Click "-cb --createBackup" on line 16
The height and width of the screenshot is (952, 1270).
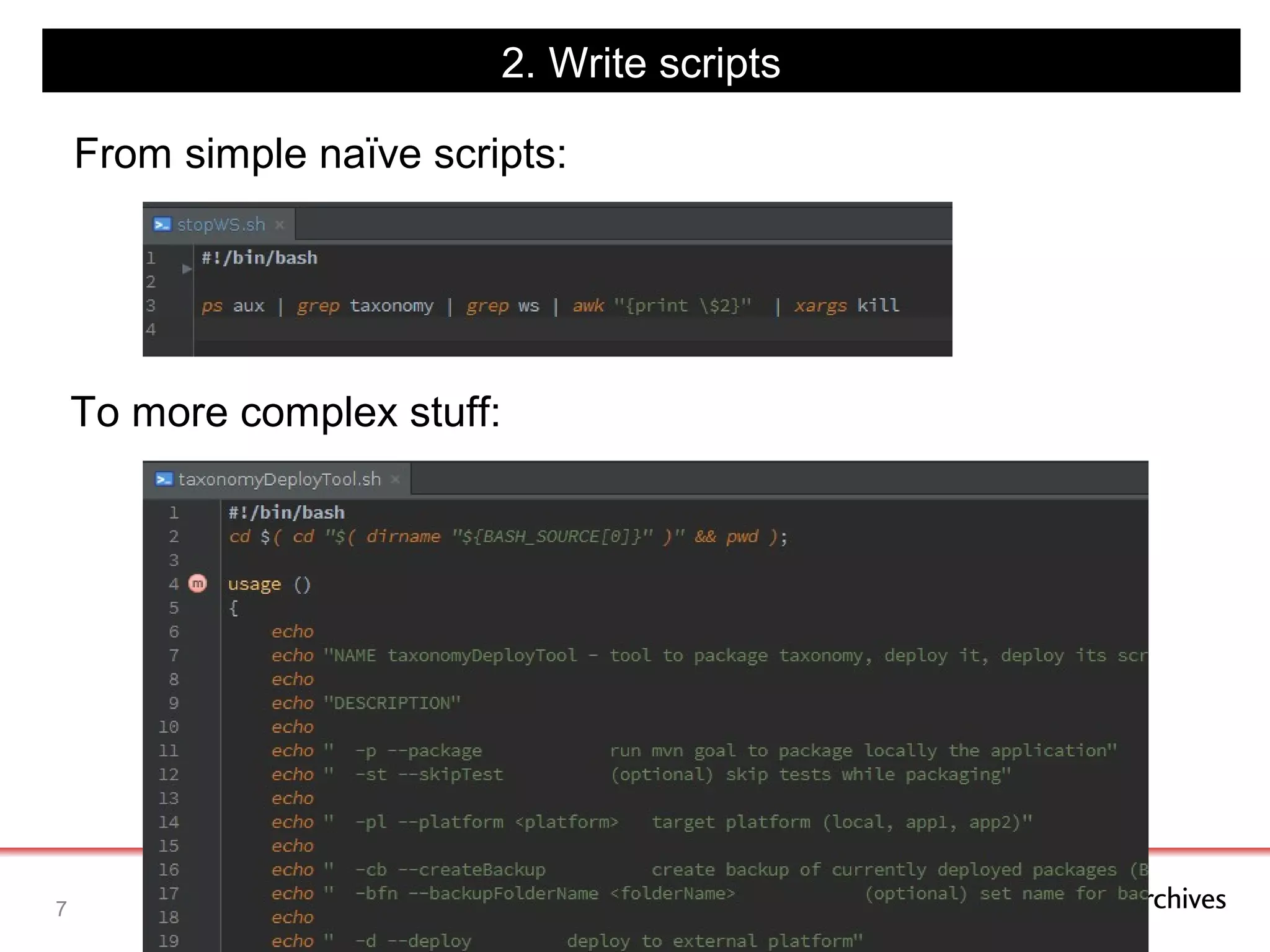click(450, 870)
